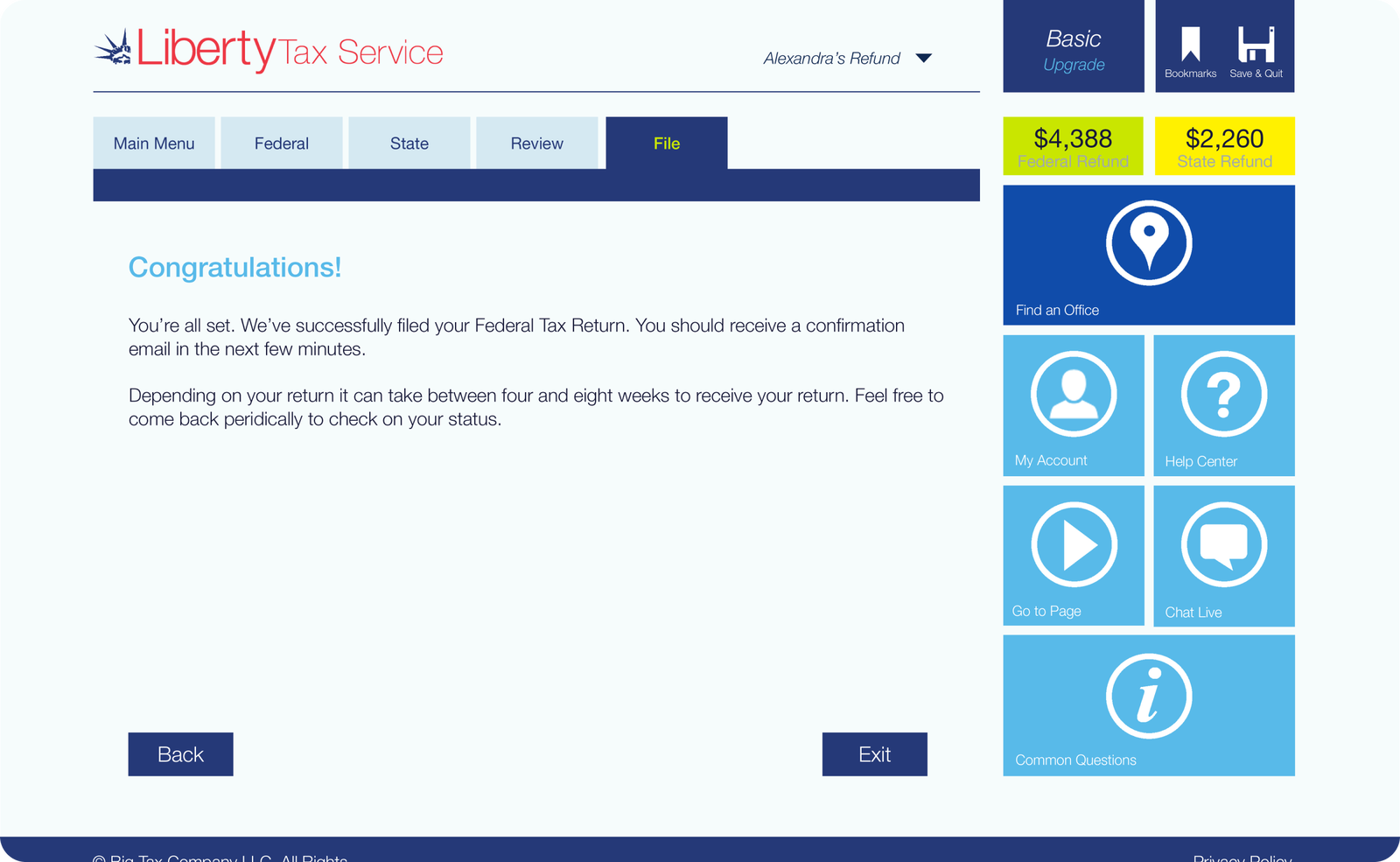Click the Go to Page play icon
Image resolution: width=1400 pixels, height=862 pixels.
click(x=1074, y=544)
